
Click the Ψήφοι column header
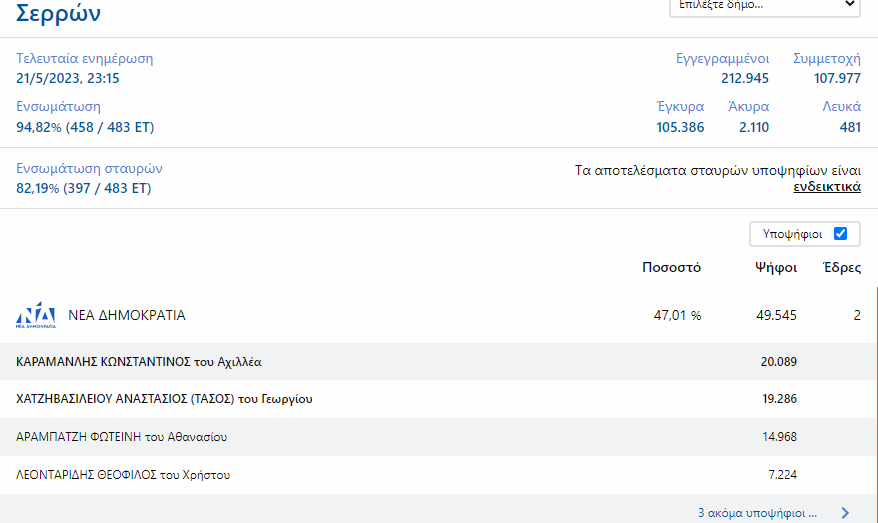pos(776,268)
